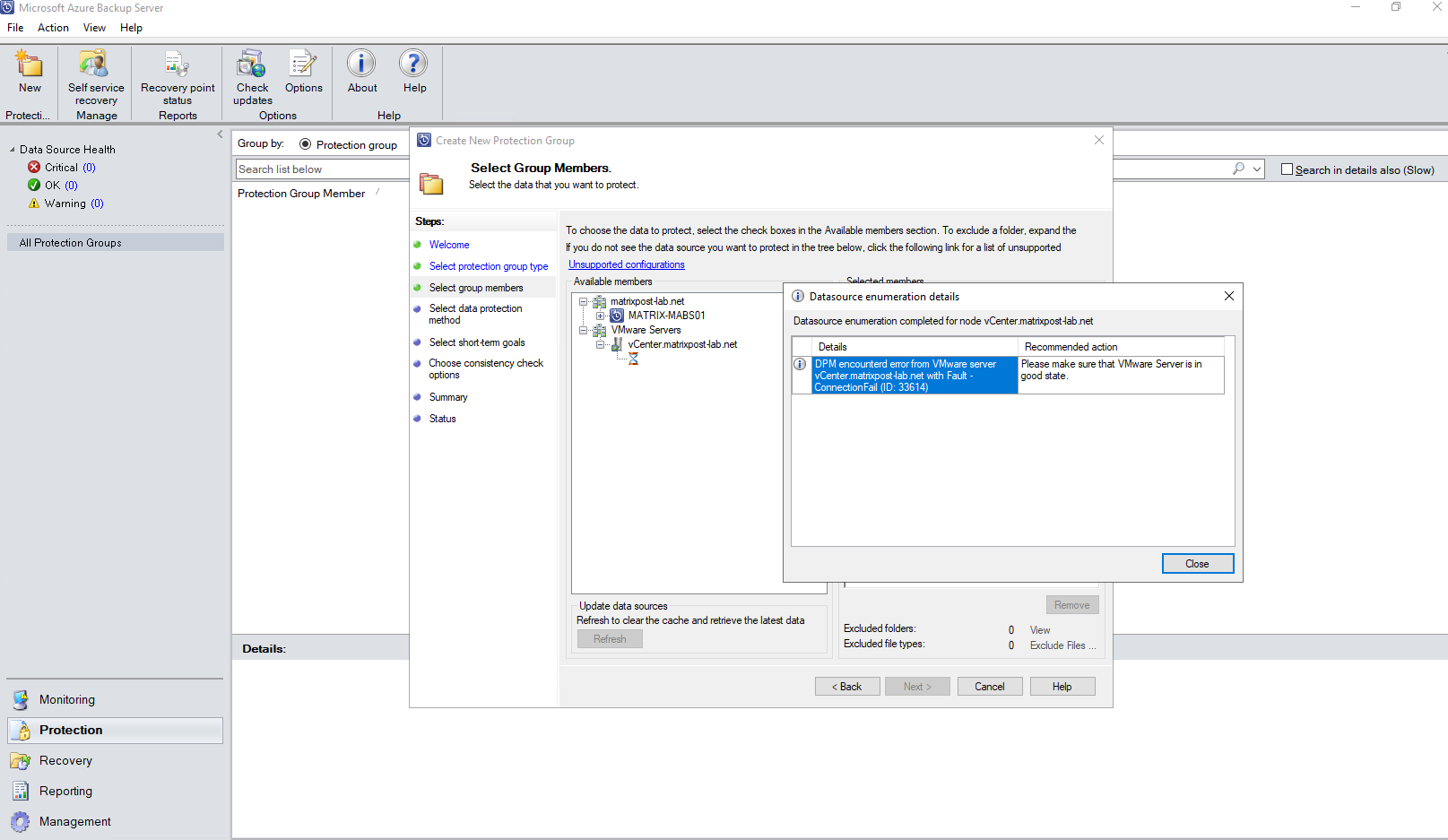Select the Protection group radio button
This screenshot has height=840, width=1448.
pyautogui.click(x=305, y=144)
